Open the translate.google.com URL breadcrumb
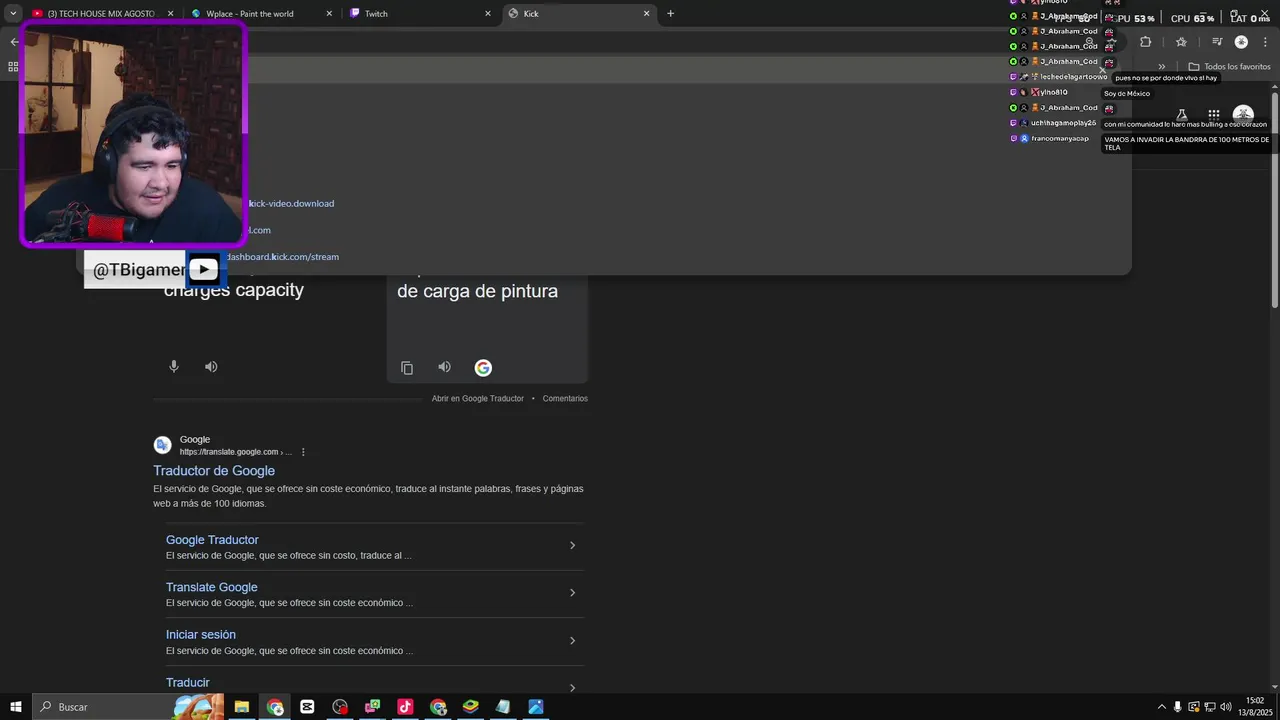Image resolution: width=1280 pixels, height=720 pixels. pyautogui.click(x=236, y=452)
